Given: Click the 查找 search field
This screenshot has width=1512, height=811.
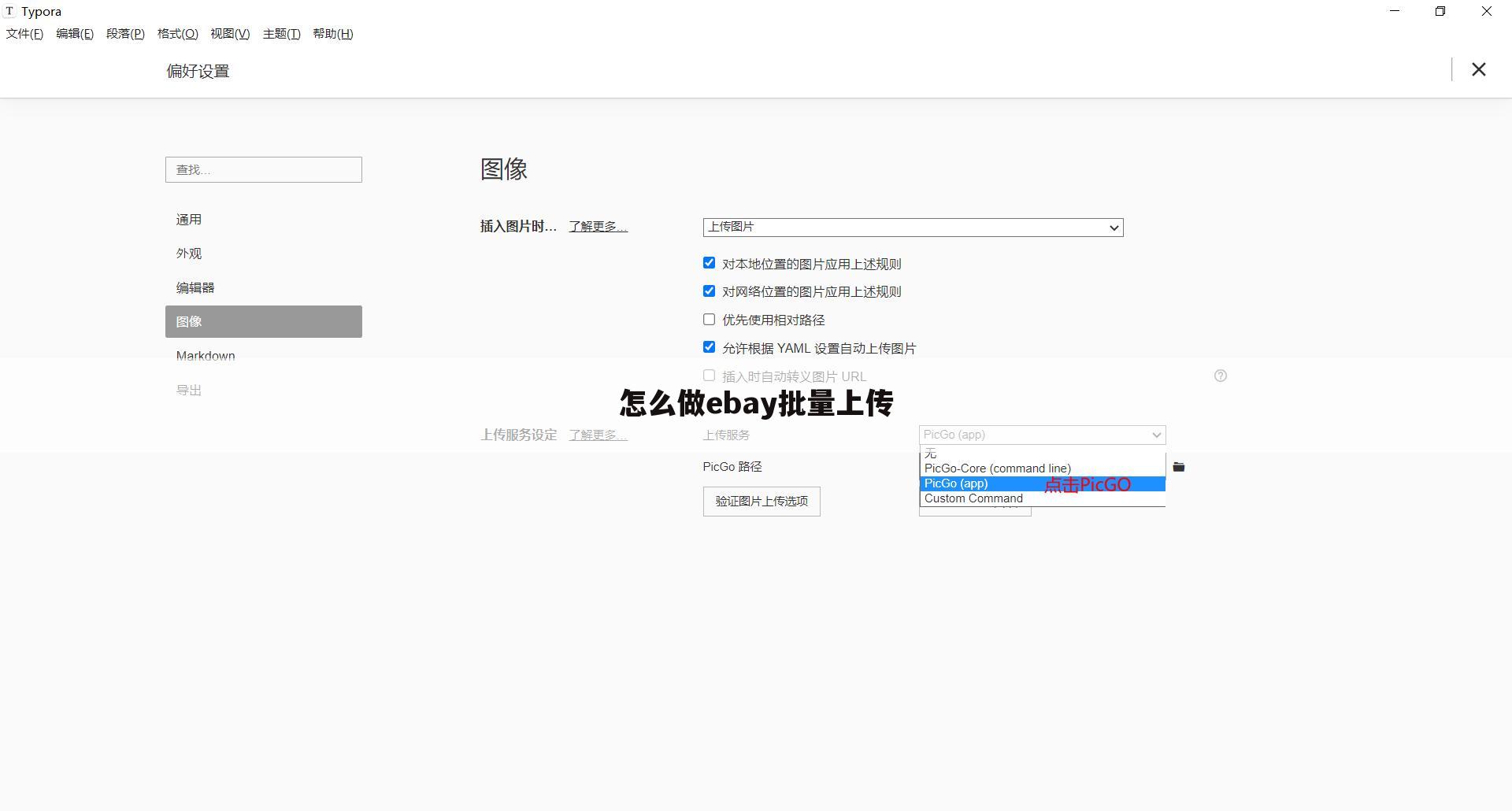Looking at the screenshot, I should click(x=264, y=169).
